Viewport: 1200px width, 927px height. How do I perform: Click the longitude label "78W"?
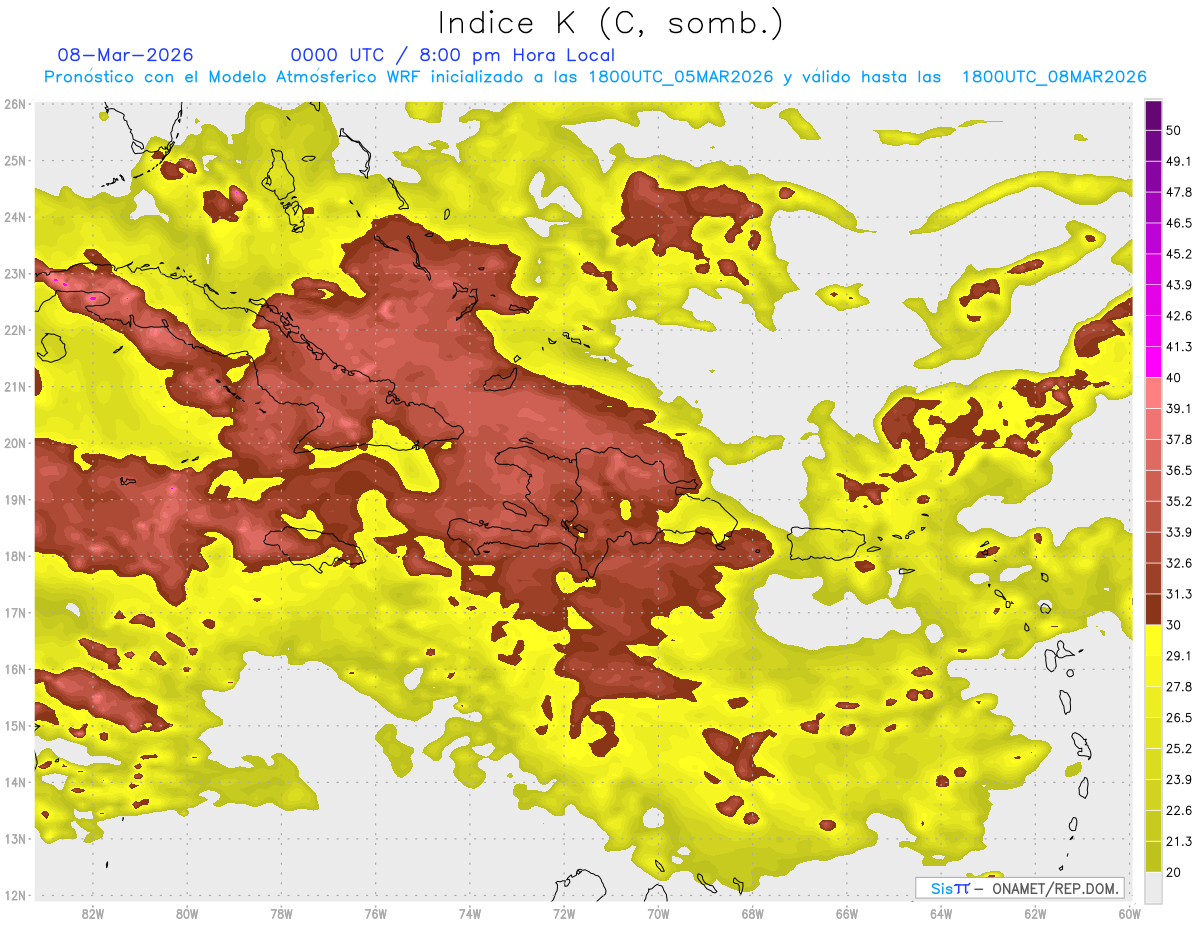[281, 914]
